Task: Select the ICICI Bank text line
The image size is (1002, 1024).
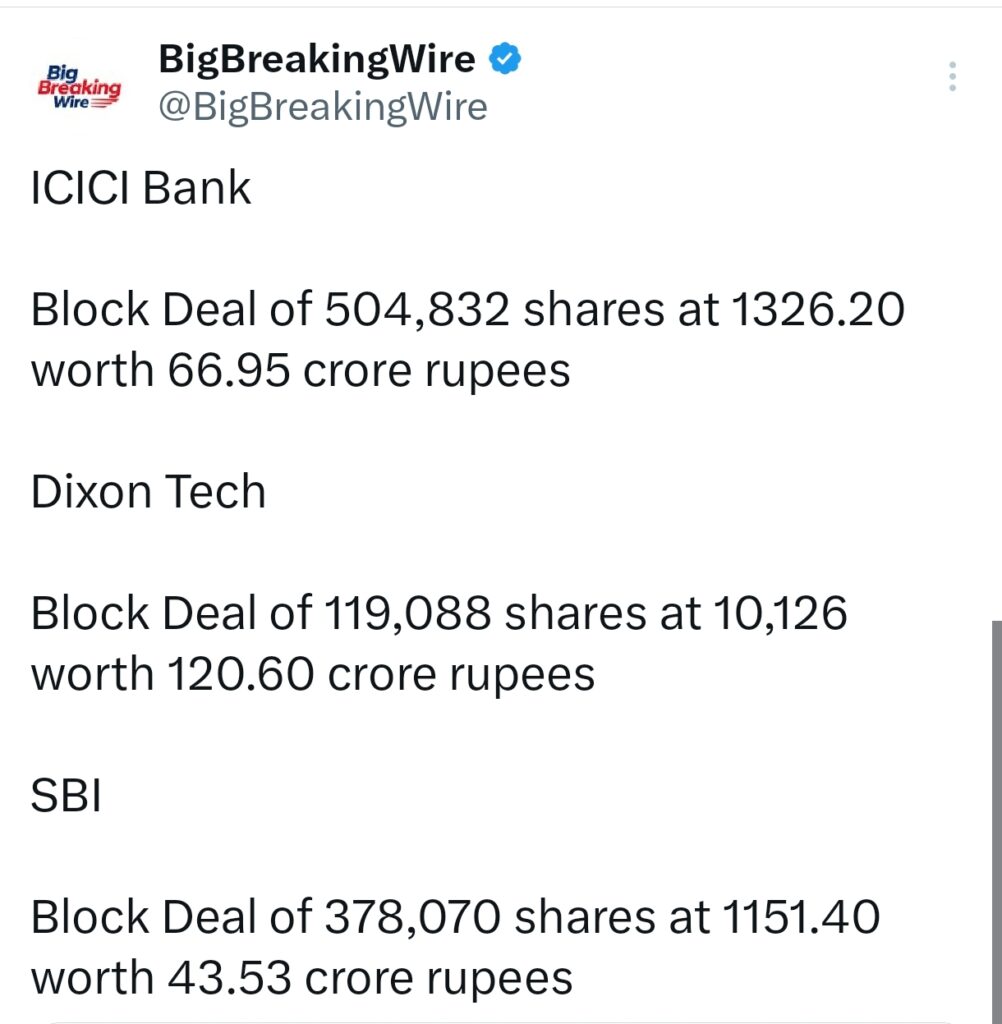Action: [x=140, y=188]
